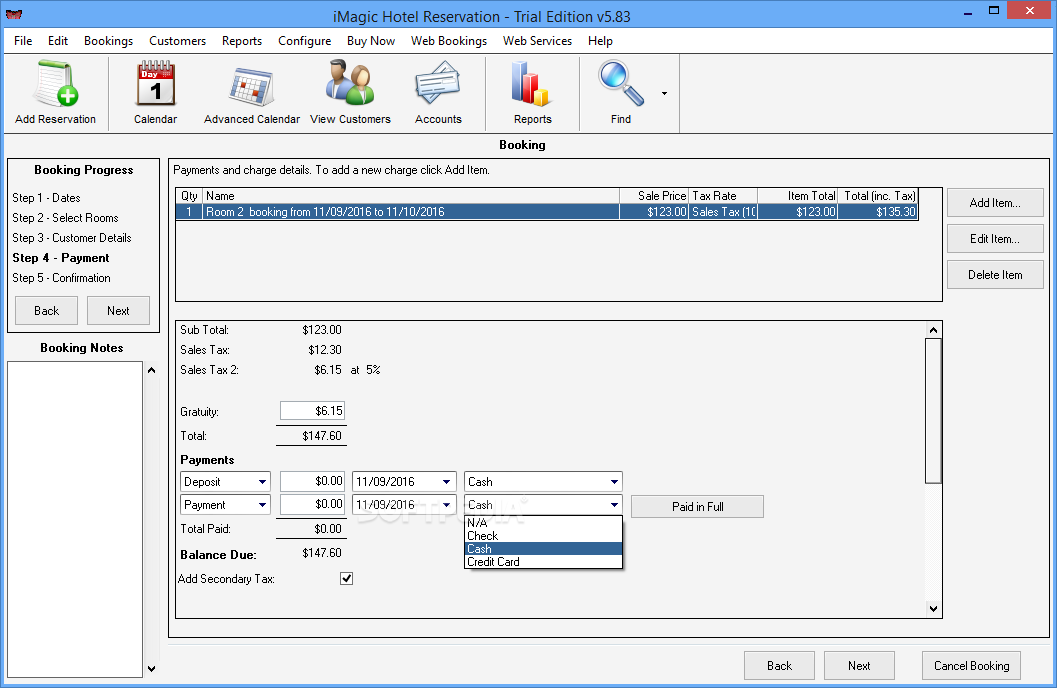Choose the highlighted Cash option in the list
Viewport: 1057px width, 688px height.
[x=543, y=549]
